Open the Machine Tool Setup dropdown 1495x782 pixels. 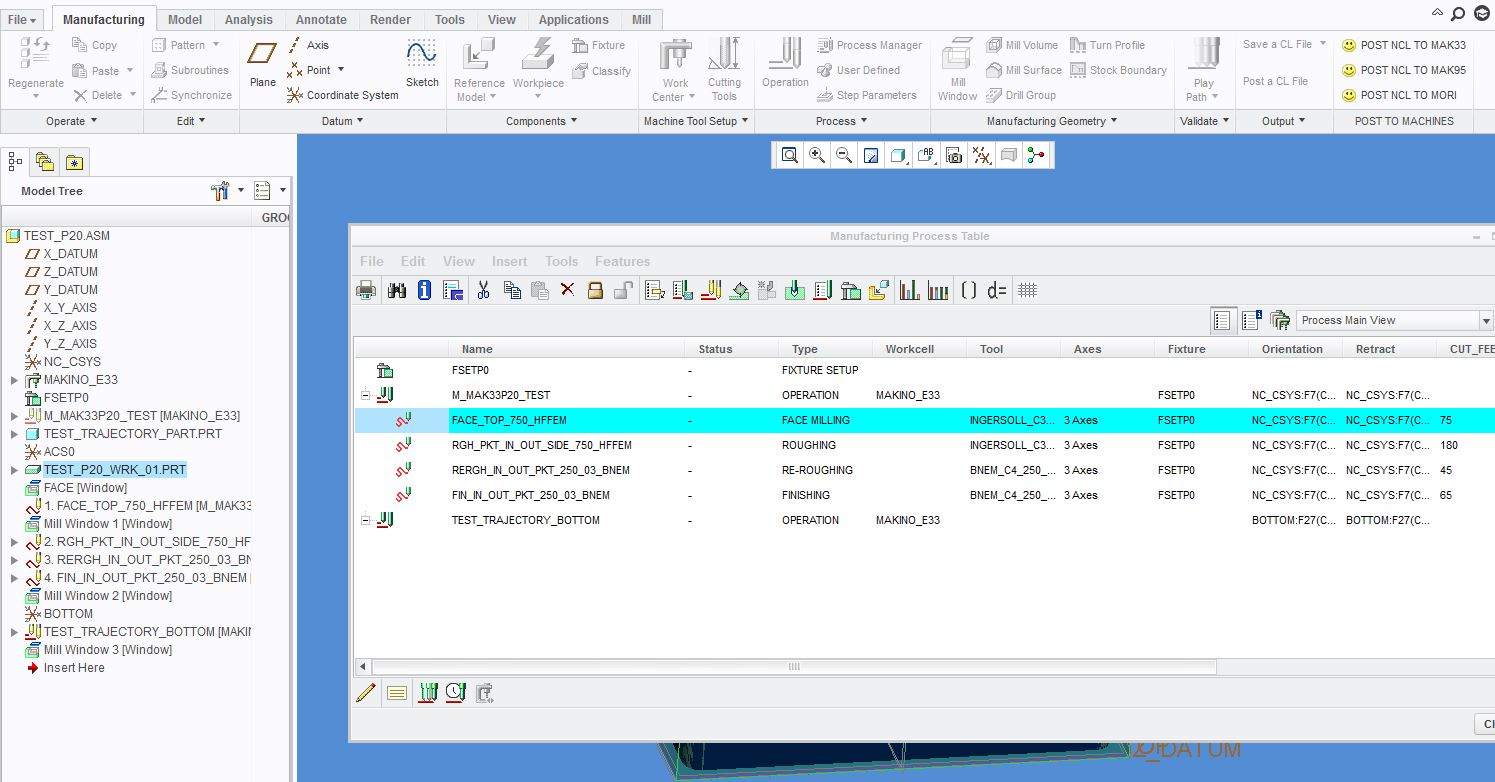coord(697,121)
